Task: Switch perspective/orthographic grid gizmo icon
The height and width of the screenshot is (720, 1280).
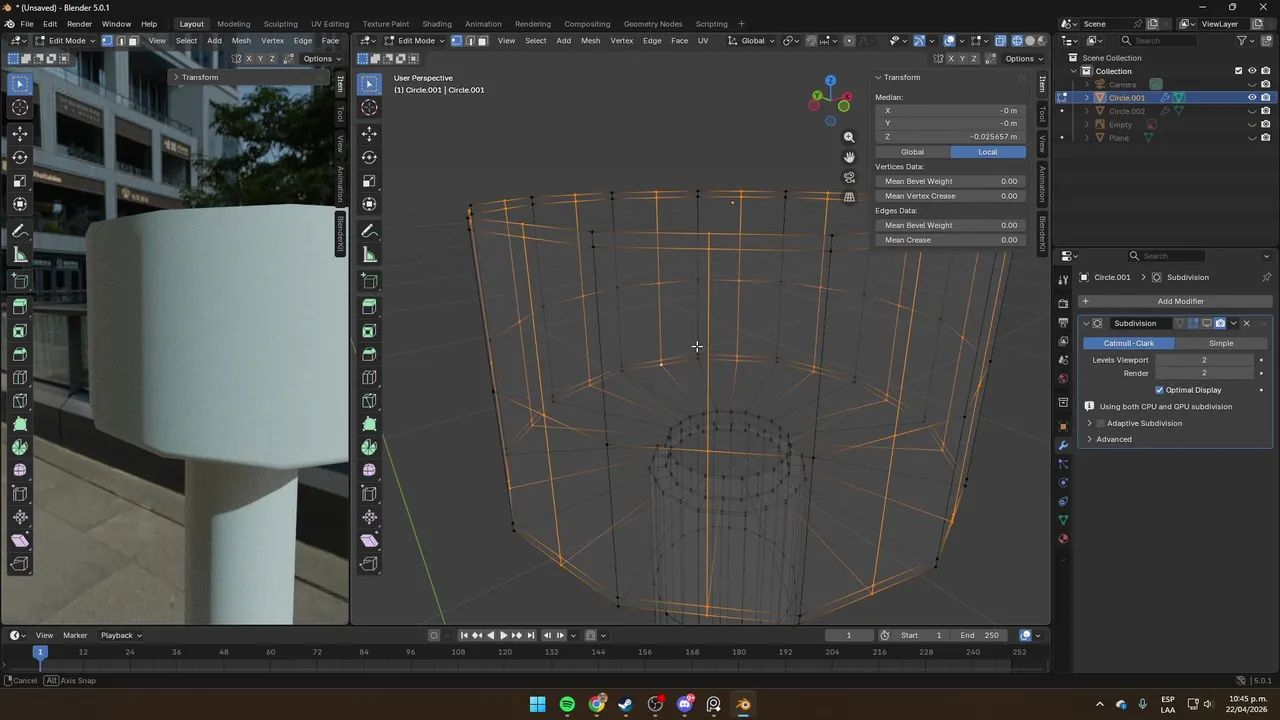Action: (849, 197)
